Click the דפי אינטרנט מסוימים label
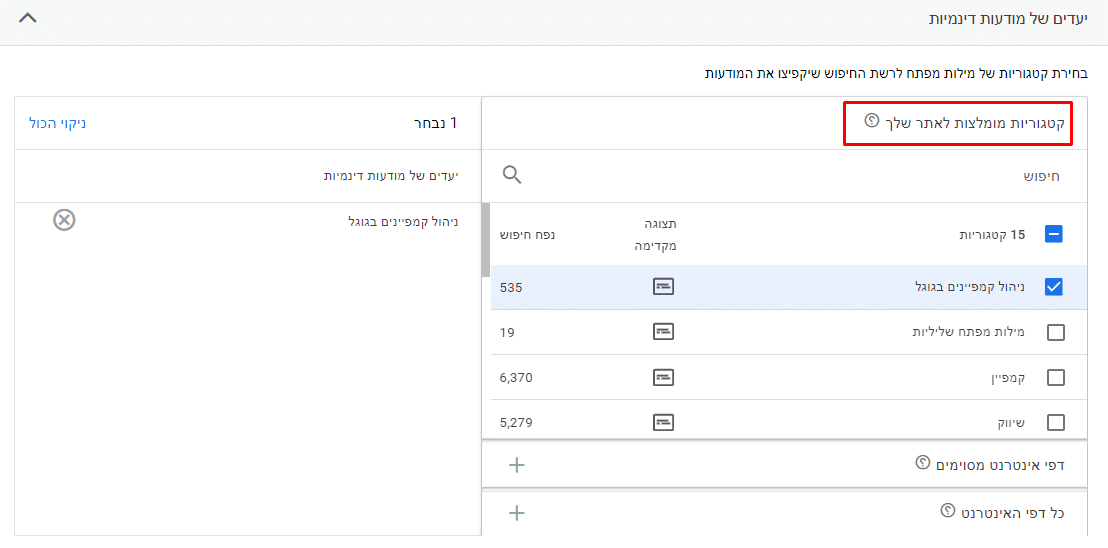1108x548 pixels. coord(999,464)
